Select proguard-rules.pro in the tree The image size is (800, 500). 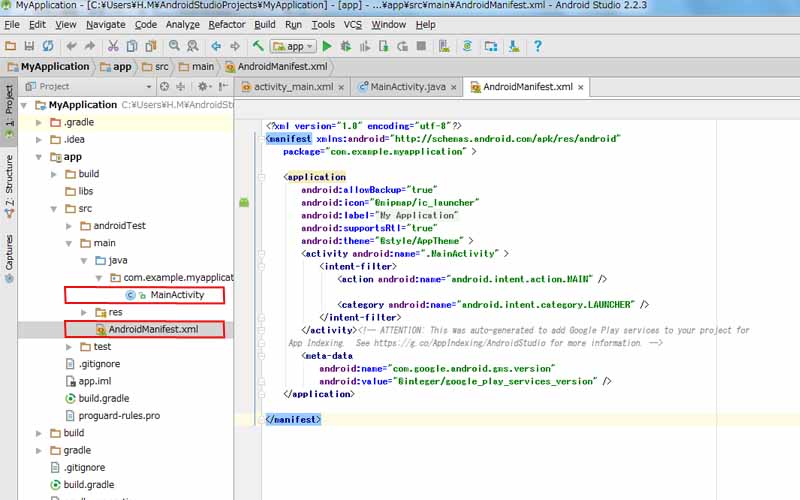(119, 416)
